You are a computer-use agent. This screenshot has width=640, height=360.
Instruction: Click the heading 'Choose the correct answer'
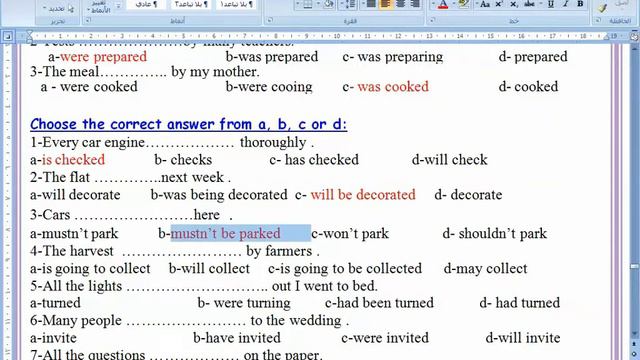[188, 124]
